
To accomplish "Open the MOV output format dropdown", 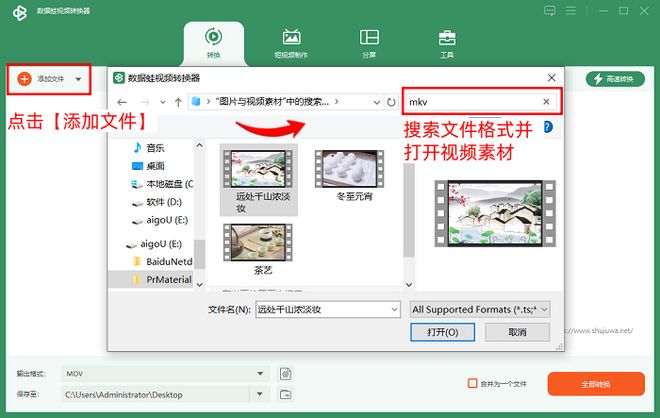I will pos(165,373).
